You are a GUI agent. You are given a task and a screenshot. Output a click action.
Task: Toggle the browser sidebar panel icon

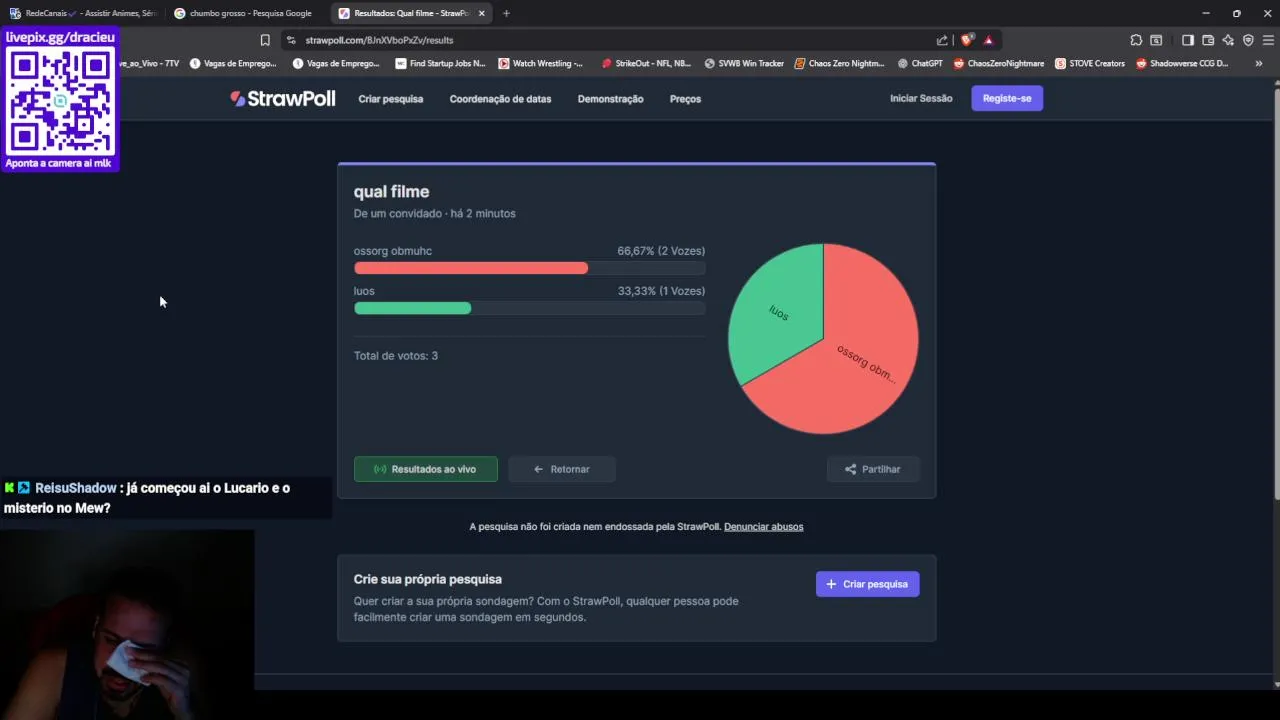[x=1188, y=40]
